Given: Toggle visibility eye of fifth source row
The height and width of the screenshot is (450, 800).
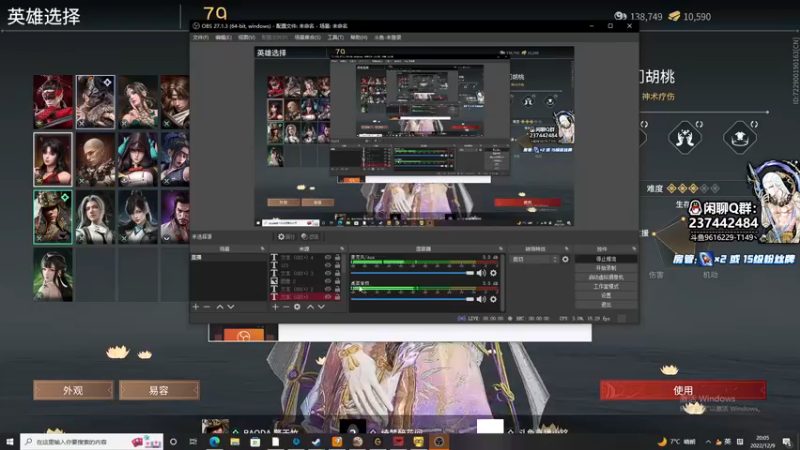Looking at the screenshot, I should [328, 289].
